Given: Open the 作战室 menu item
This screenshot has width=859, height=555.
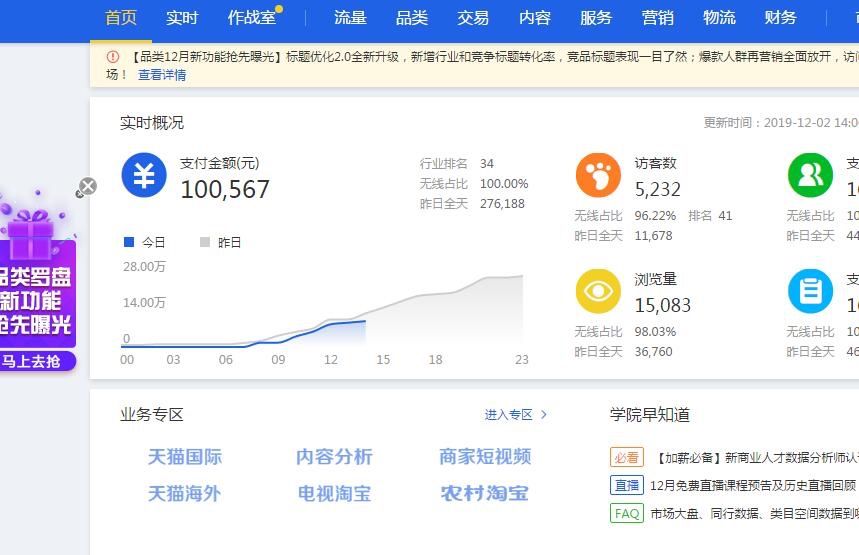Looking at the screenshot, I should click(251, 18).
